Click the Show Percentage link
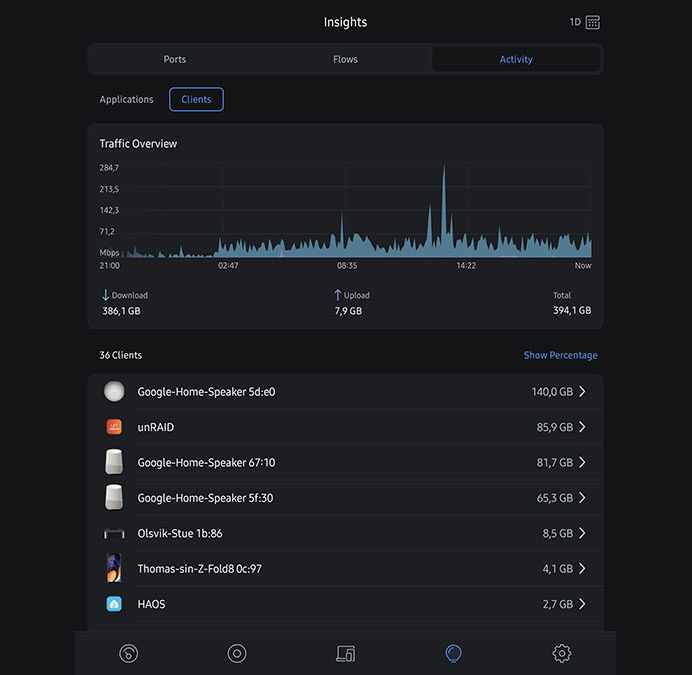This screenshot has height=675, width=692. click(560, 355)
